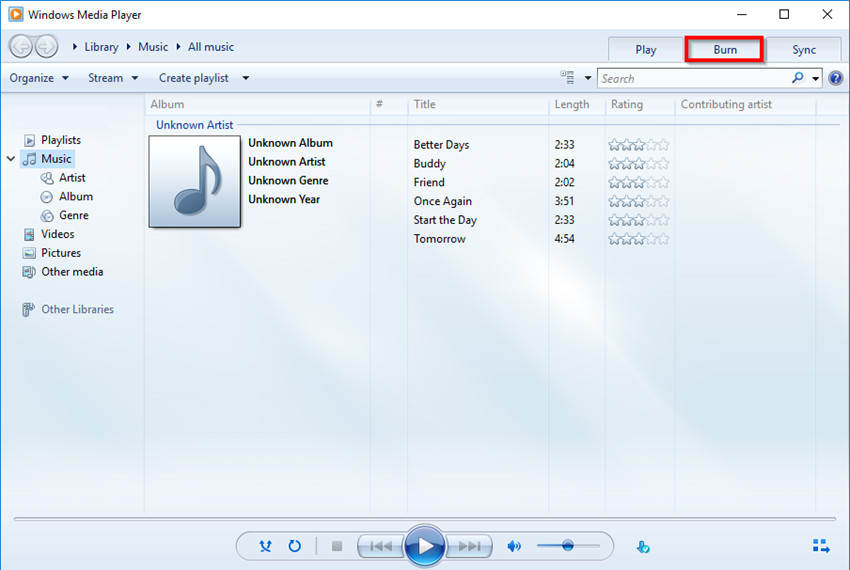This screenshot has height=570, width=850.
Task: Switch to the Sync tab
Action: (x=804, y=50)
